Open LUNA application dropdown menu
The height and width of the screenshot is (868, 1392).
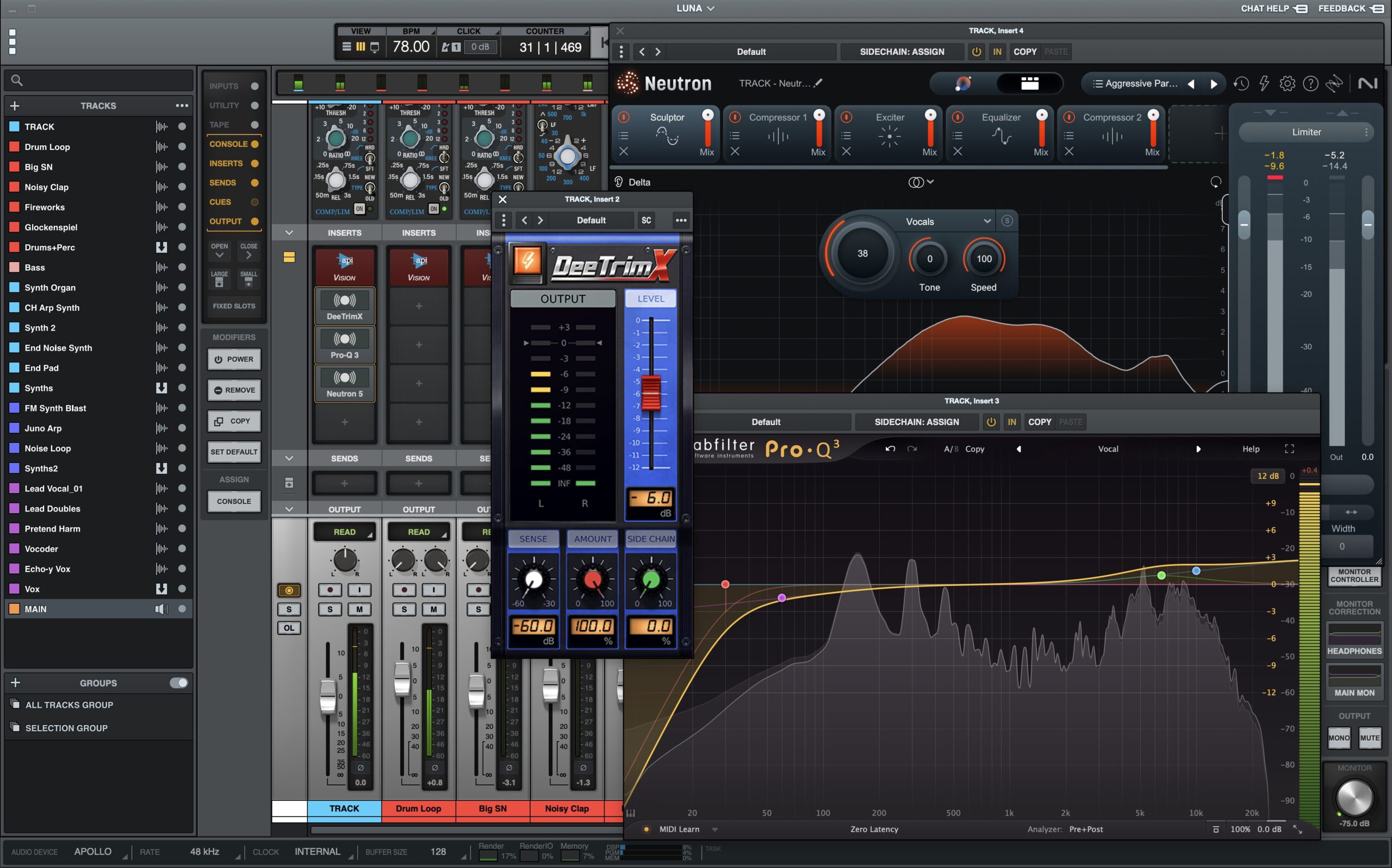[x=695, y=9]
